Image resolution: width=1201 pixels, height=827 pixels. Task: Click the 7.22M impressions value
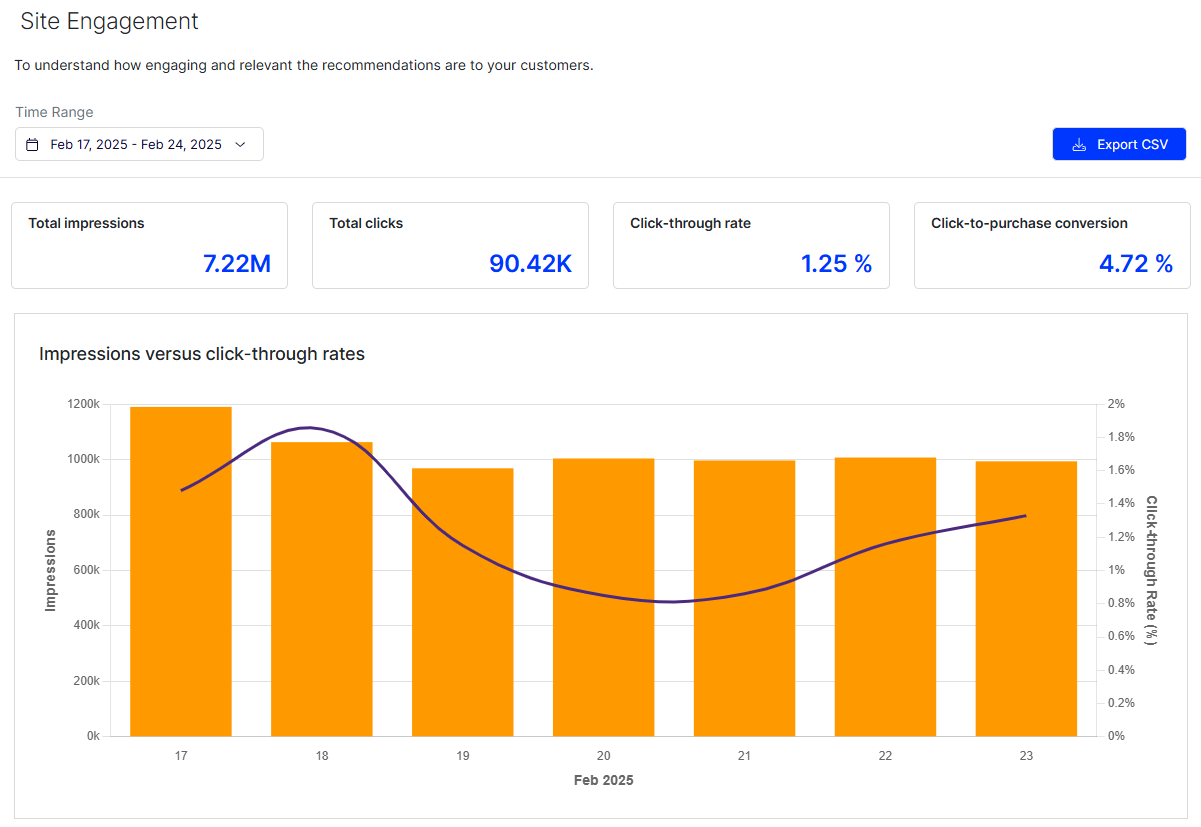(237, 264)
